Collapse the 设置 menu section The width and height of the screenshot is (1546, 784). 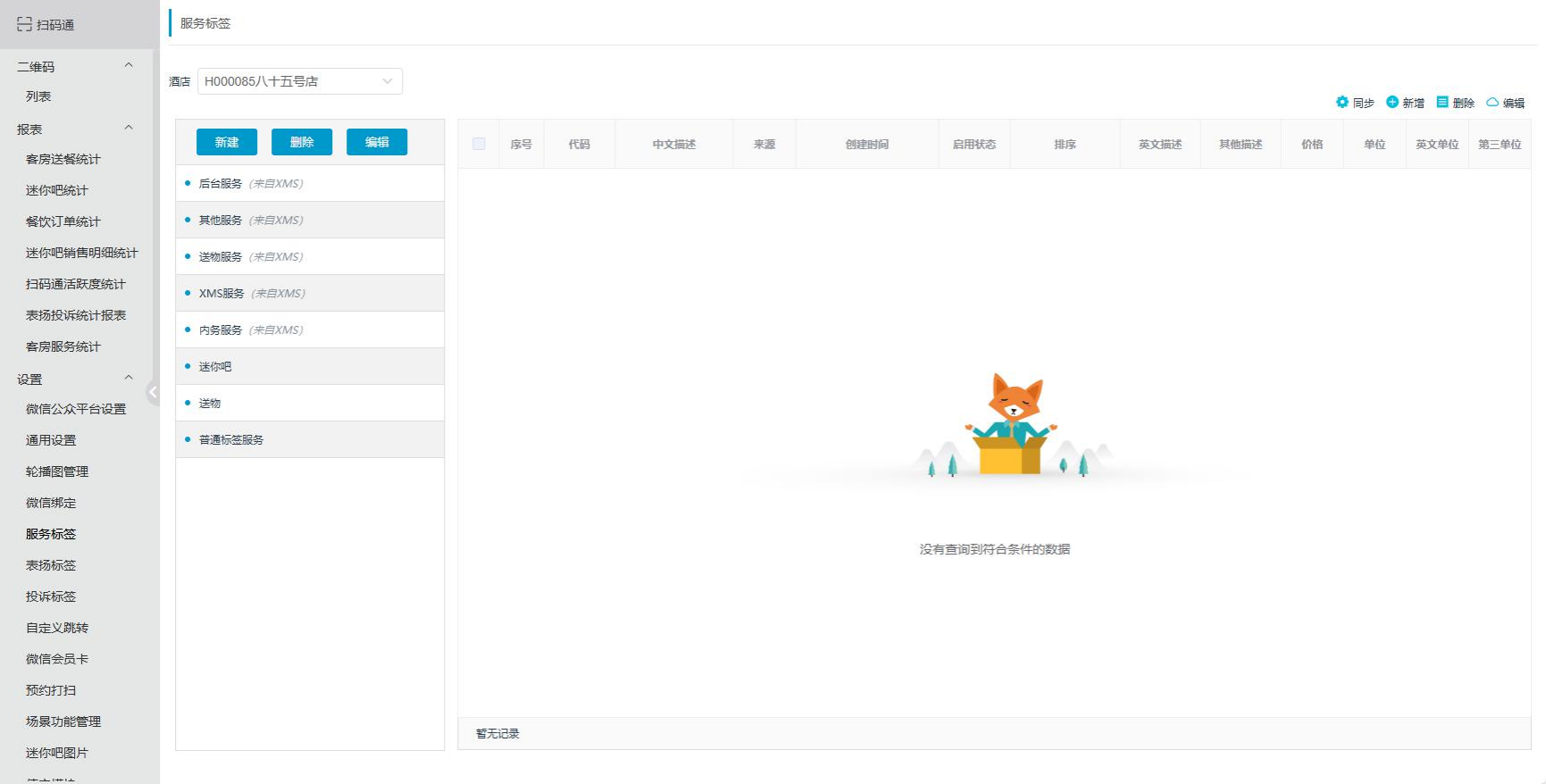tap(128, 379)
